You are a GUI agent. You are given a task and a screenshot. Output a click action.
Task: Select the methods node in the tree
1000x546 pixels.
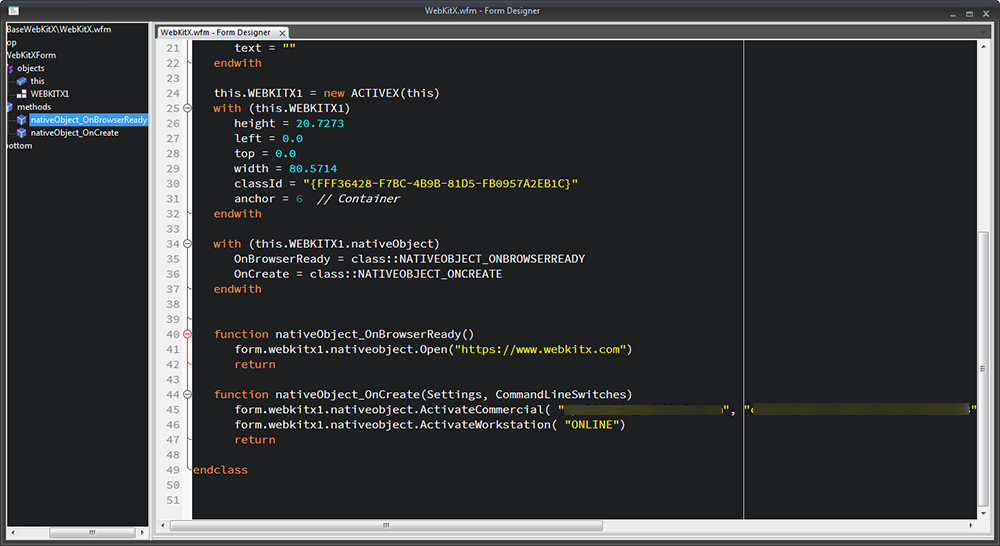(34, 107)
